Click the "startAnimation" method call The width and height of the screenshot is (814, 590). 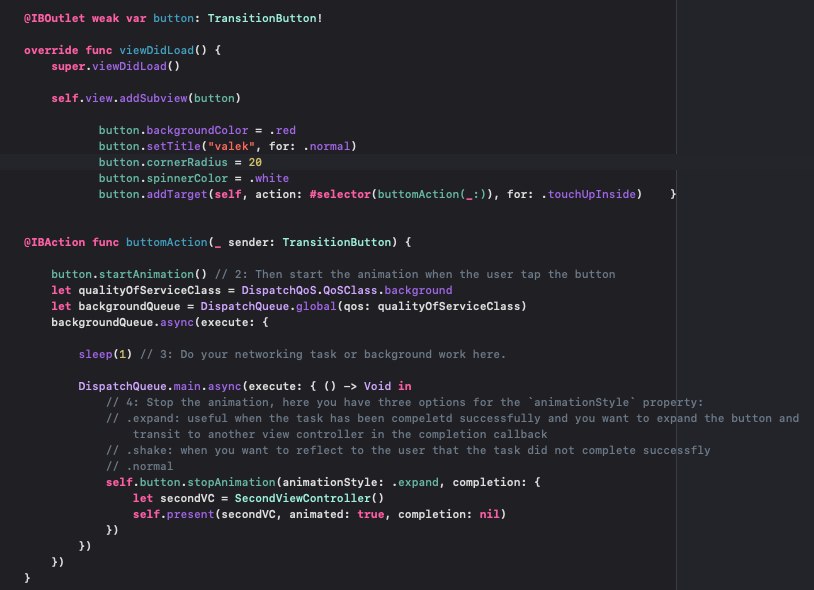146,275
